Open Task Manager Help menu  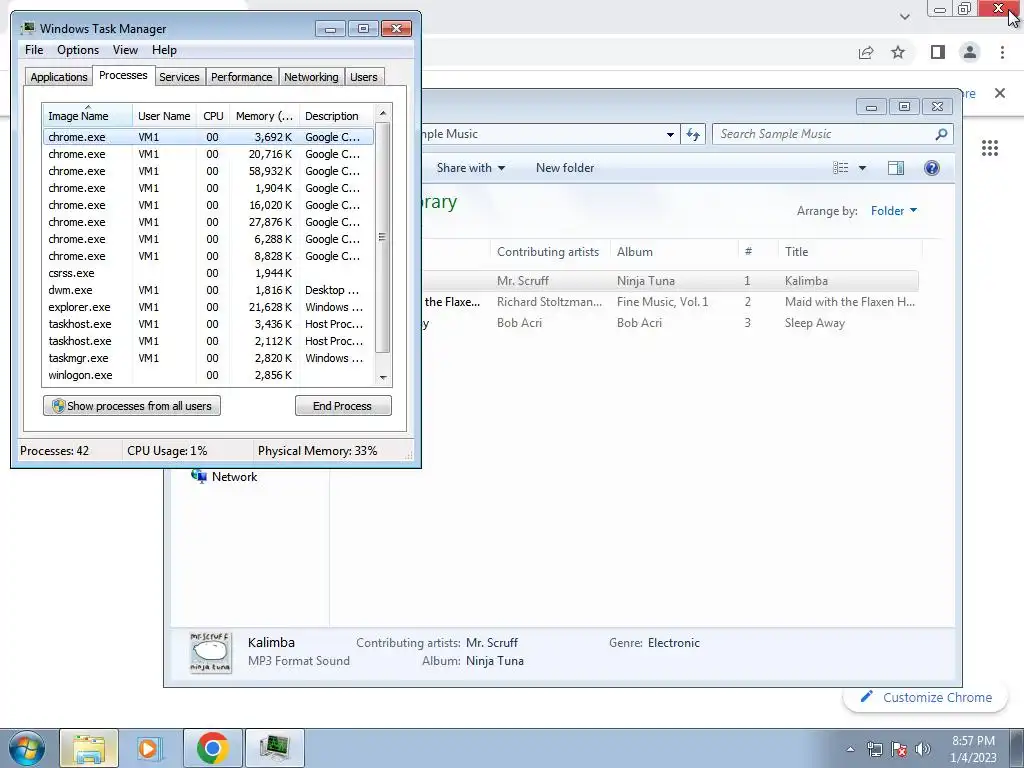164,50
